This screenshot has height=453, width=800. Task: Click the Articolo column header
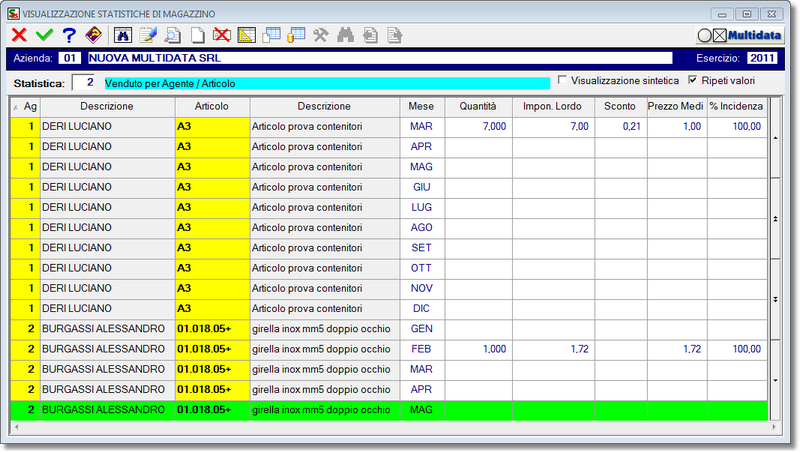pyautogui.click(x=212, y=107)
